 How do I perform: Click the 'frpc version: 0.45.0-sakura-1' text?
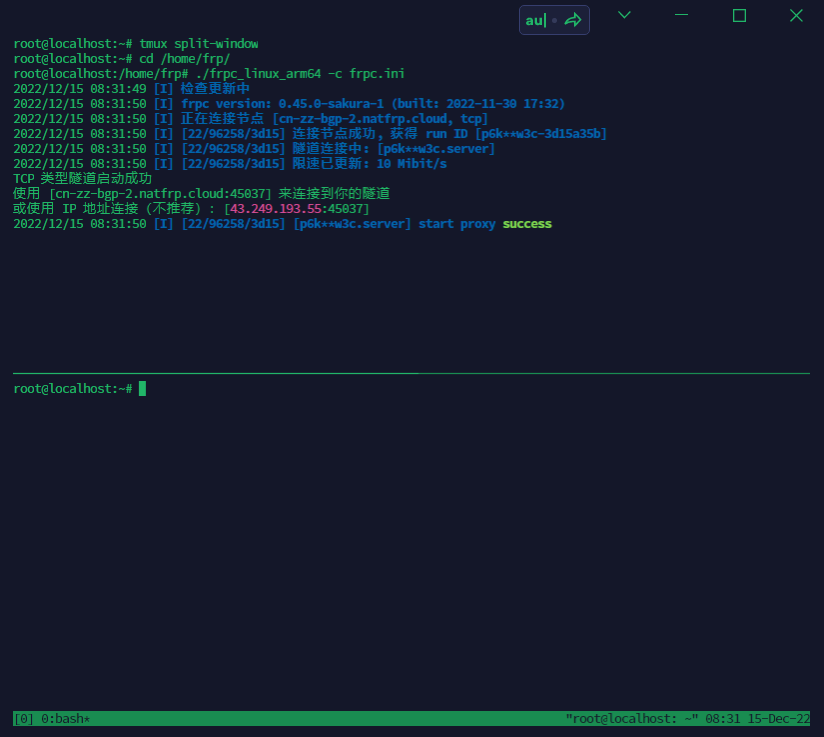point(282,104)
